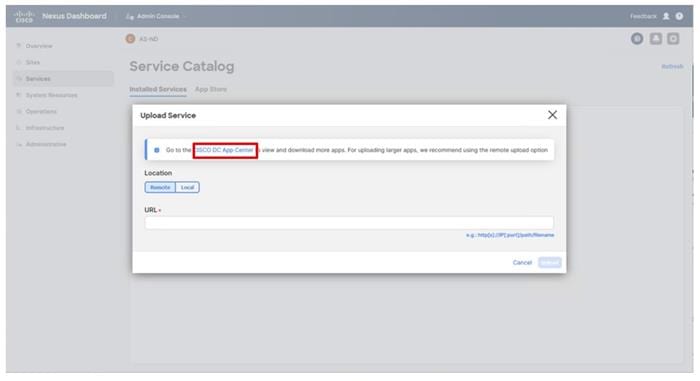Click the square person icon below the header
The width and height of the screenshot is (700, 381).
click(655, 39)
